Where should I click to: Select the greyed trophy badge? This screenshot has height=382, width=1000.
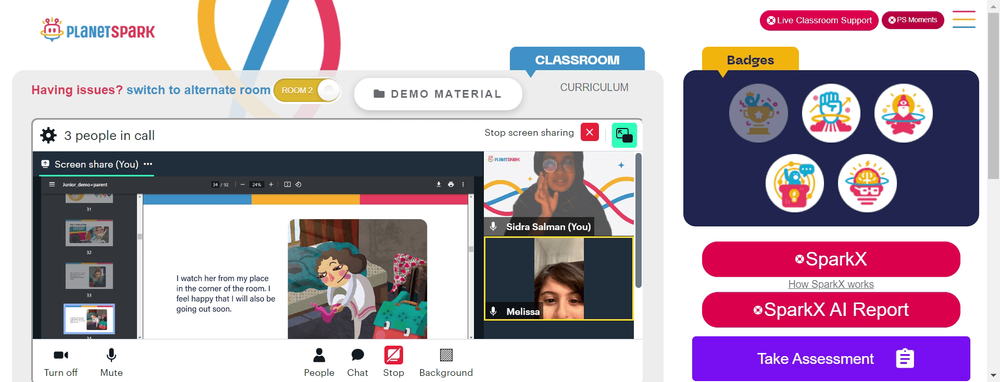758,114
